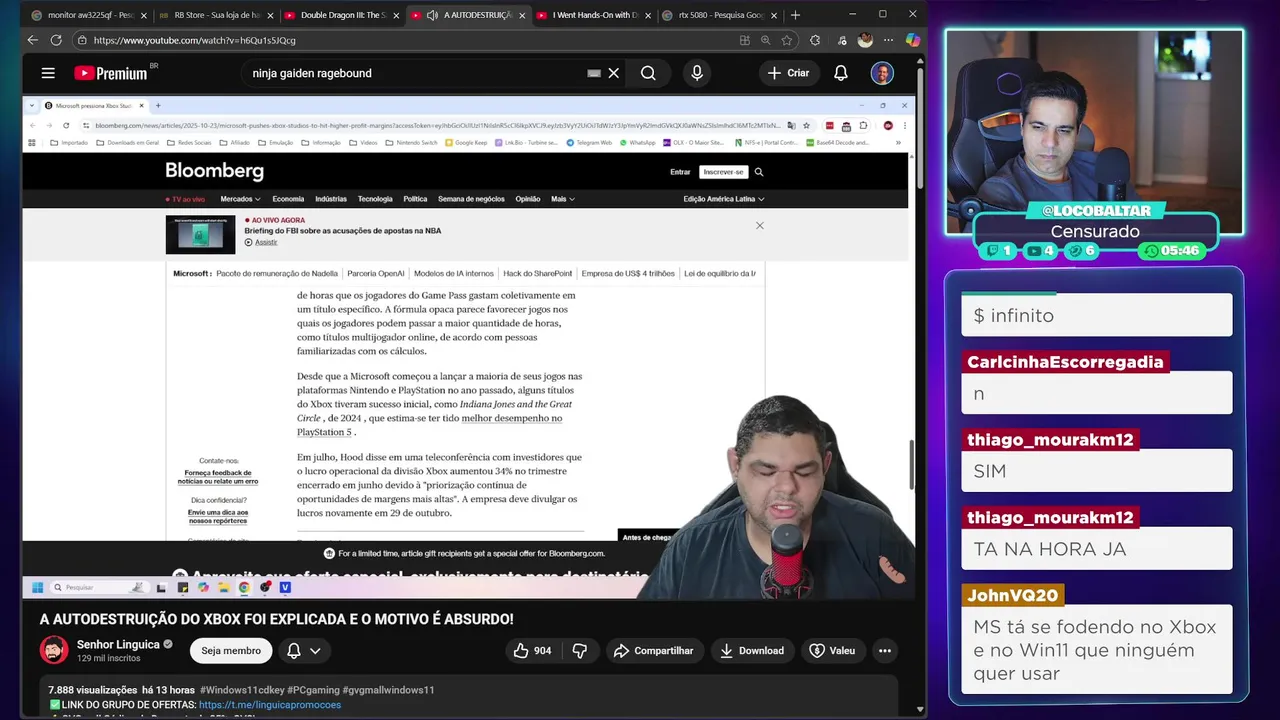Expand the Bloomberg Mais menu
Viewport: 1280px width, 720px height.
coord(563,199)
